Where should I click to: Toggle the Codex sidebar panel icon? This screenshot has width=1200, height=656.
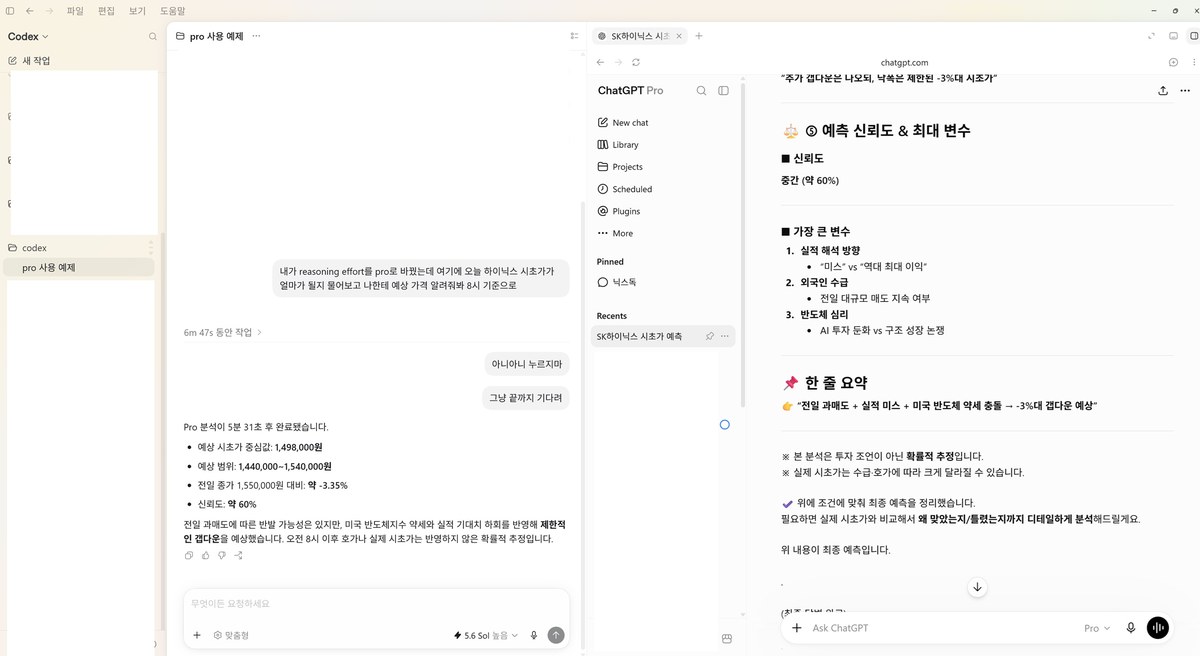10,10
